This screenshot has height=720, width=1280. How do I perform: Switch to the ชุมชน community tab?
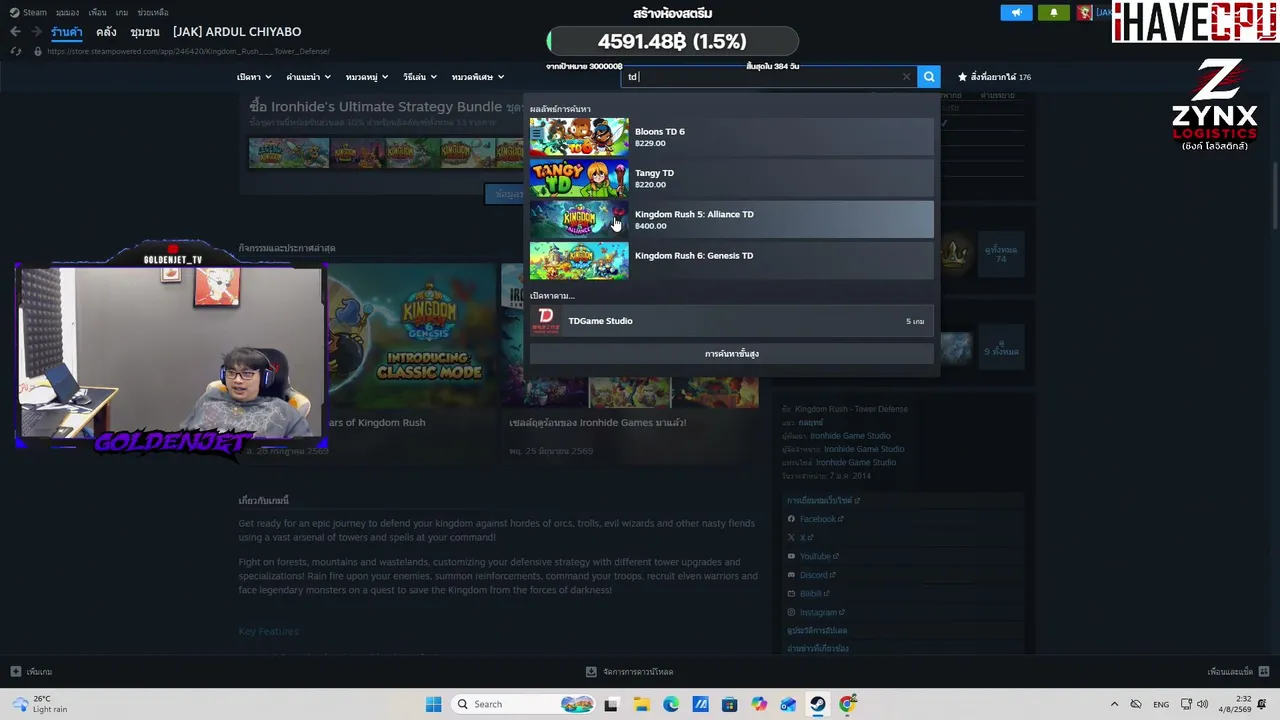click(x=145, y=32)
